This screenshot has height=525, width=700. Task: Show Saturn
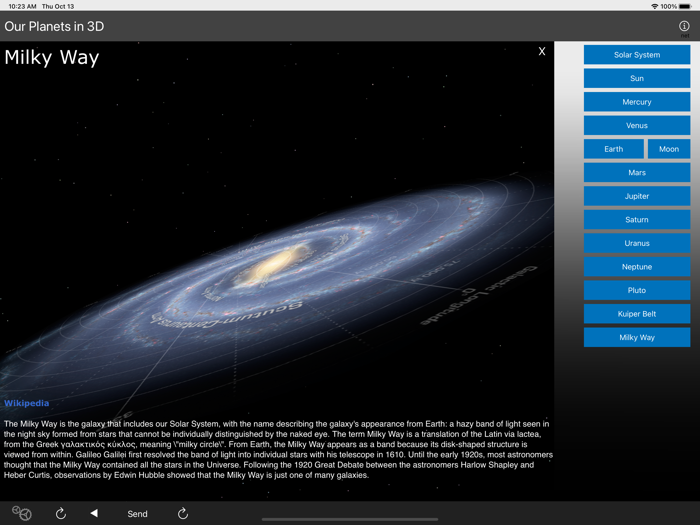pyautogui.click(x=637, y=220)
